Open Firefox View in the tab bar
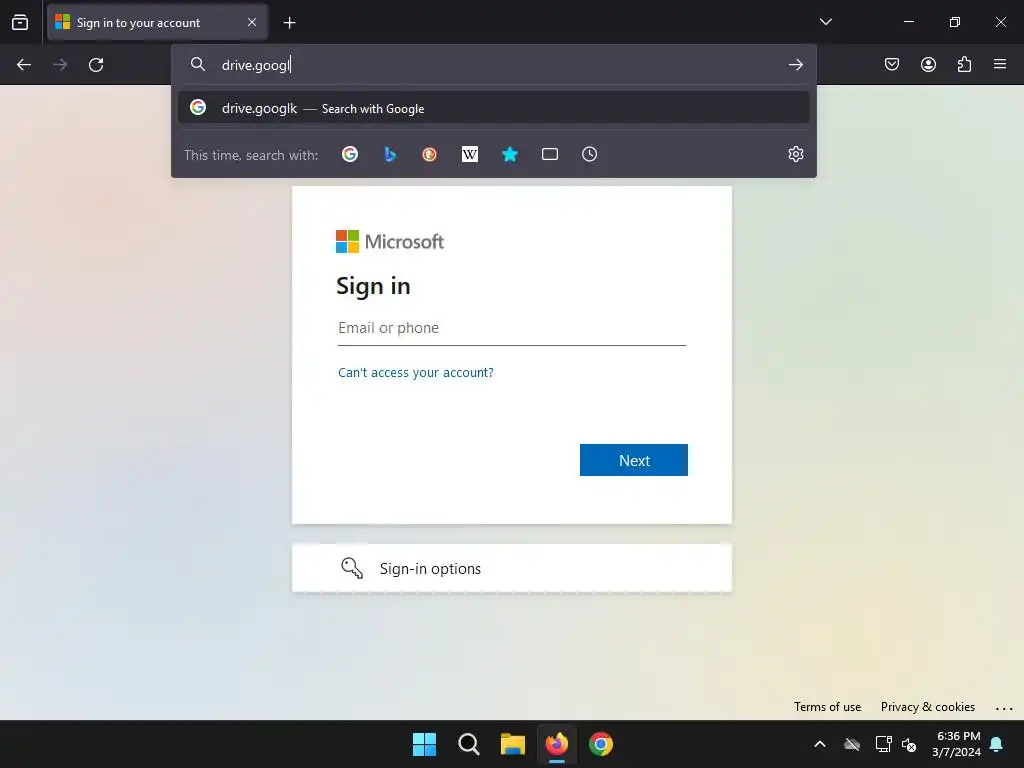The image size is (1024, 768). 20,22
